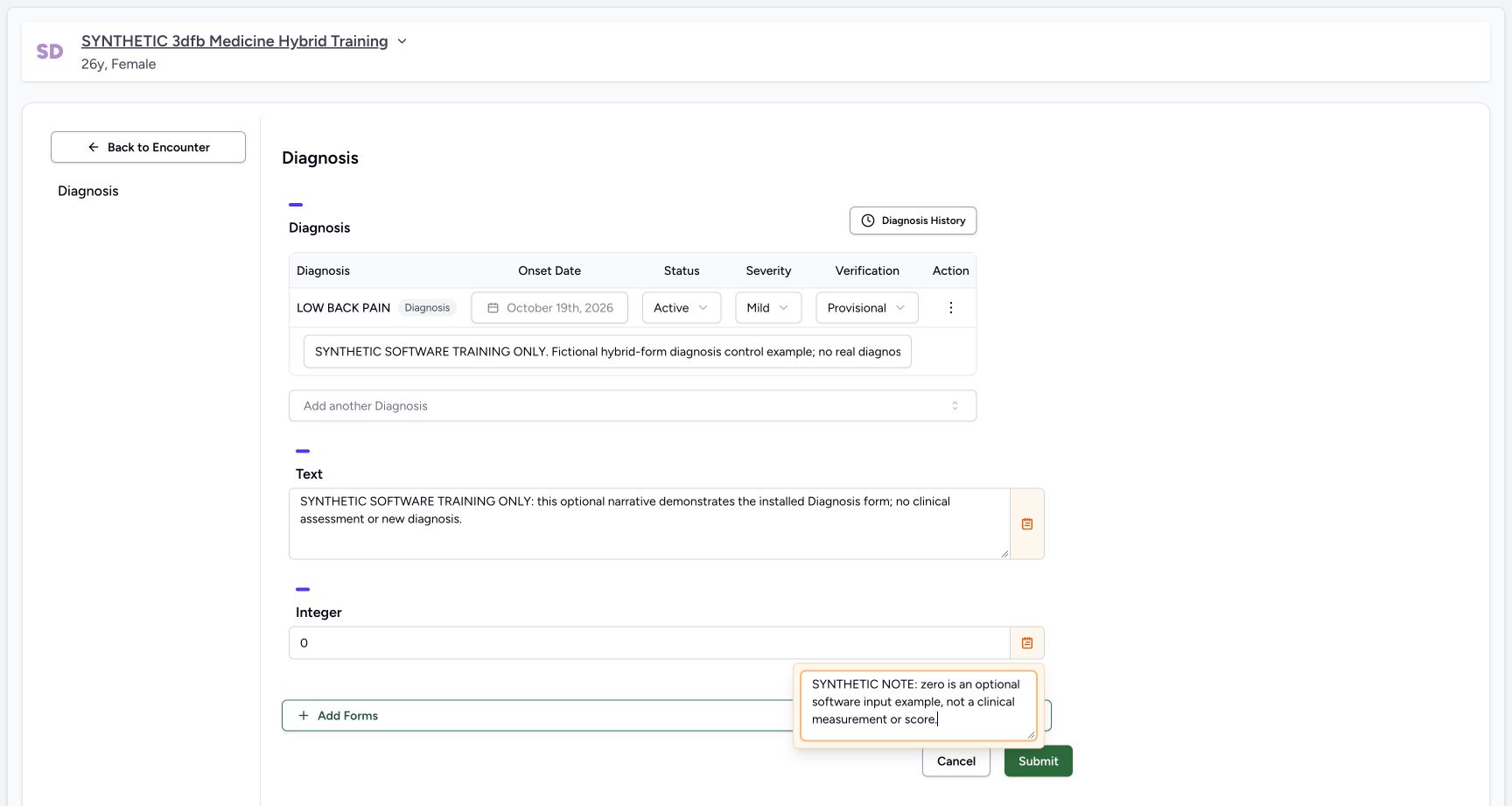Click the Verification column header
This screenshot has width=1512, height=806.
867,270
